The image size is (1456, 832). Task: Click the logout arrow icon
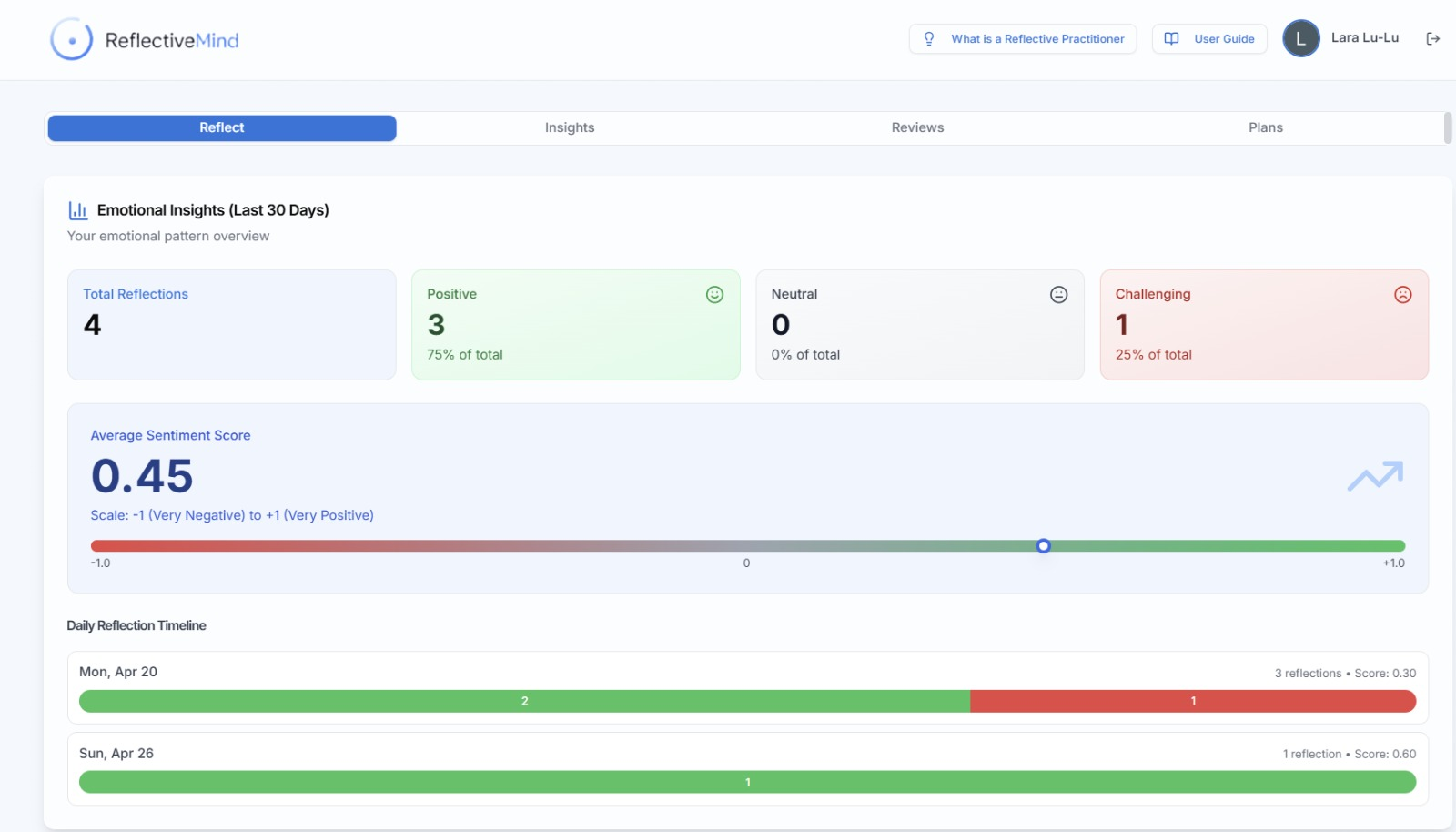(1433, 38)
